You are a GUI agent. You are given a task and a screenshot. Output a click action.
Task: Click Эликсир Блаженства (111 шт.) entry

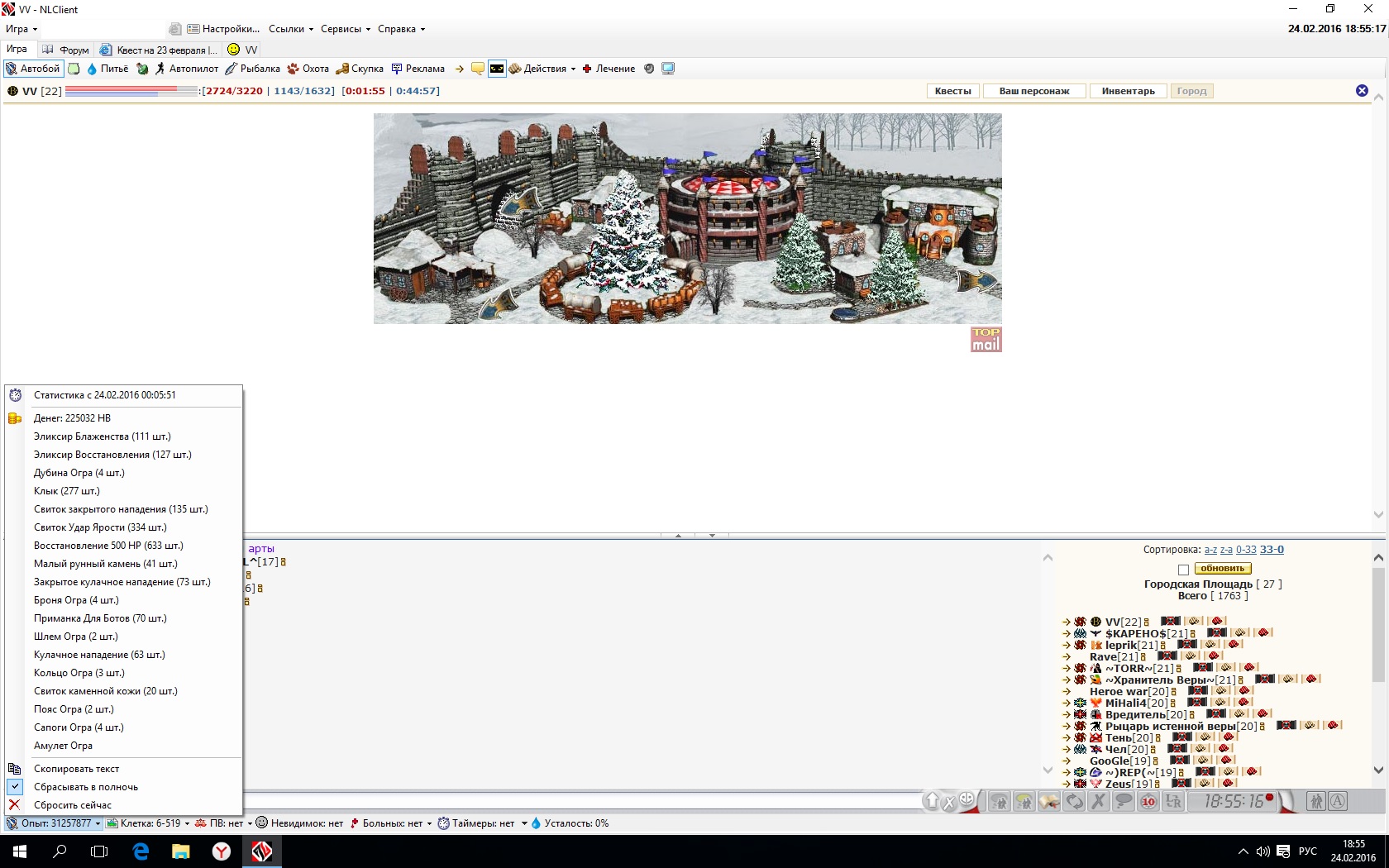click(x=123, y=436)
